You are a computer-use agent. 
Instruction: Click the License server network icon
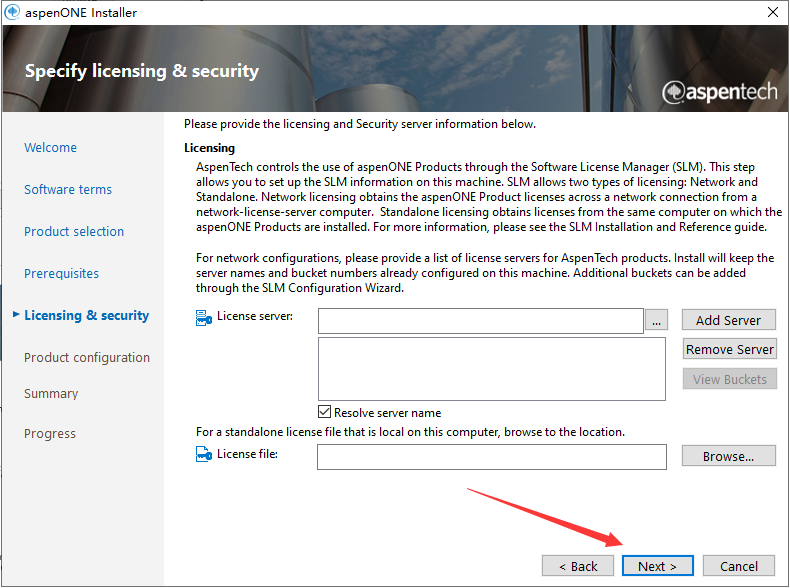[203, 318]
